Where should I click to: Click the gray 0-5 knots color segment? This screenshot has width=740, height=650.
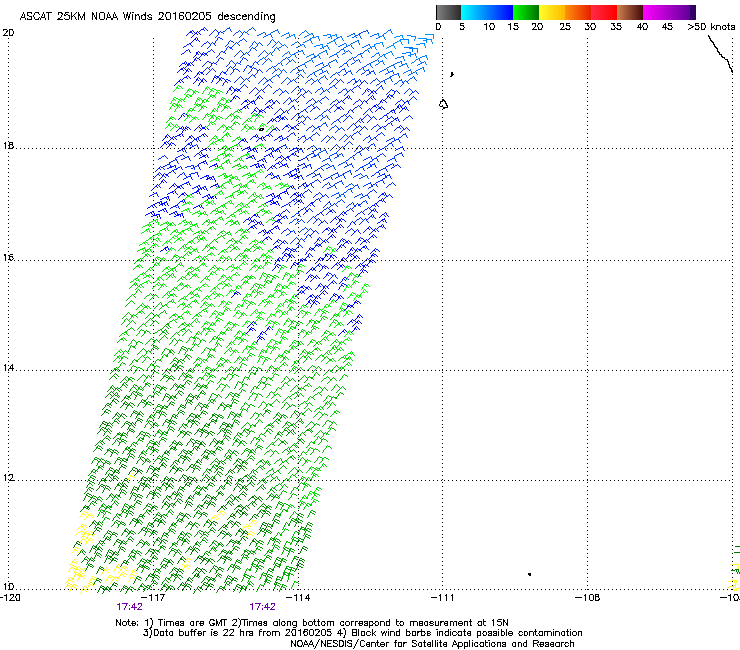pyautogui.click(x=448, y=12)
